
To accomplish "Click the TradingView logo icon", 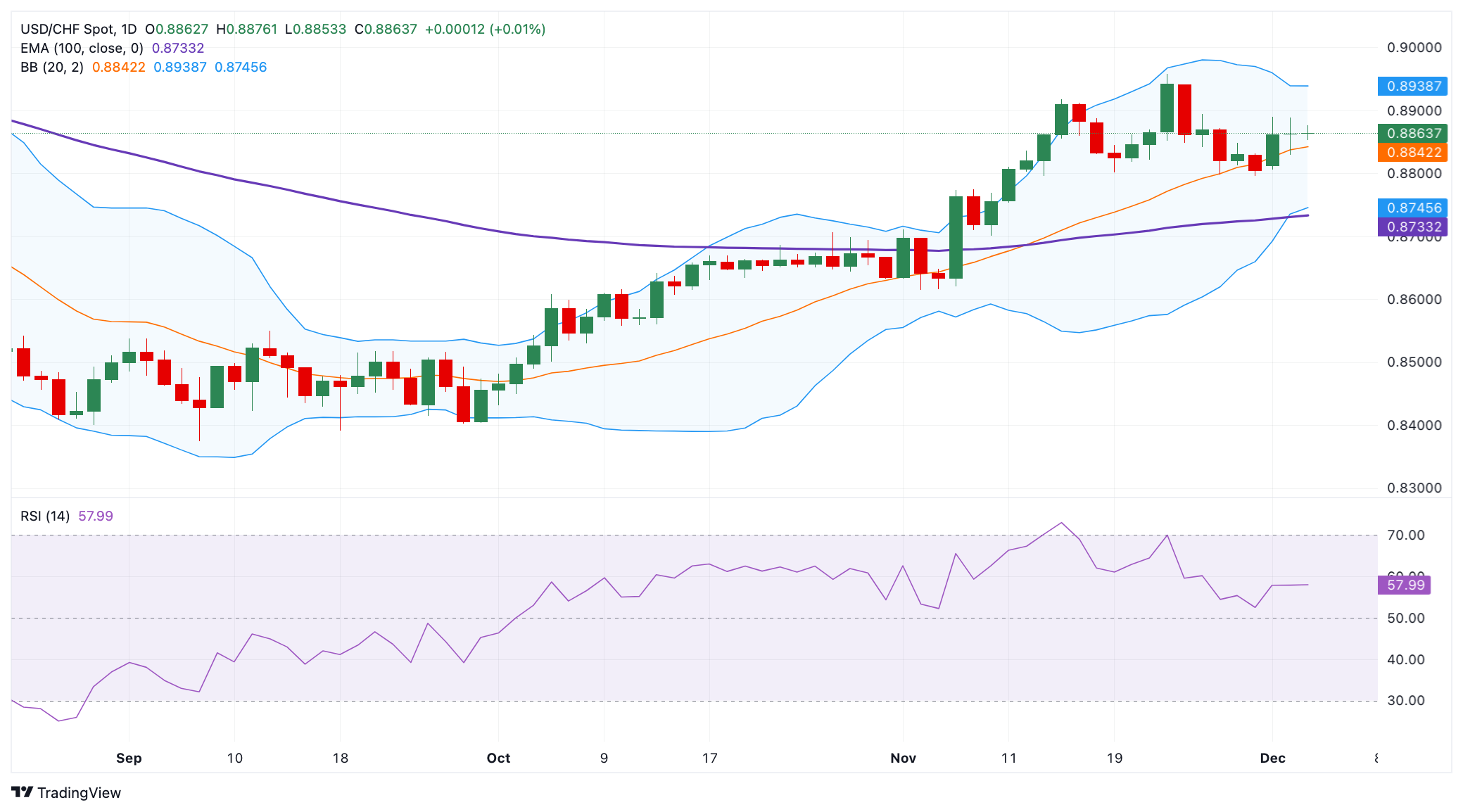I will (23, 792).
